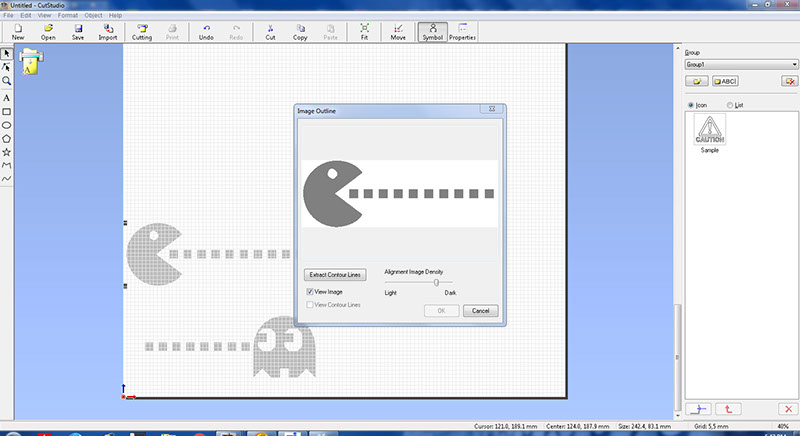This screenshot has height=436, width=800.
Task: Click the canvas vertical scrollbar
Action: [678, 357]
